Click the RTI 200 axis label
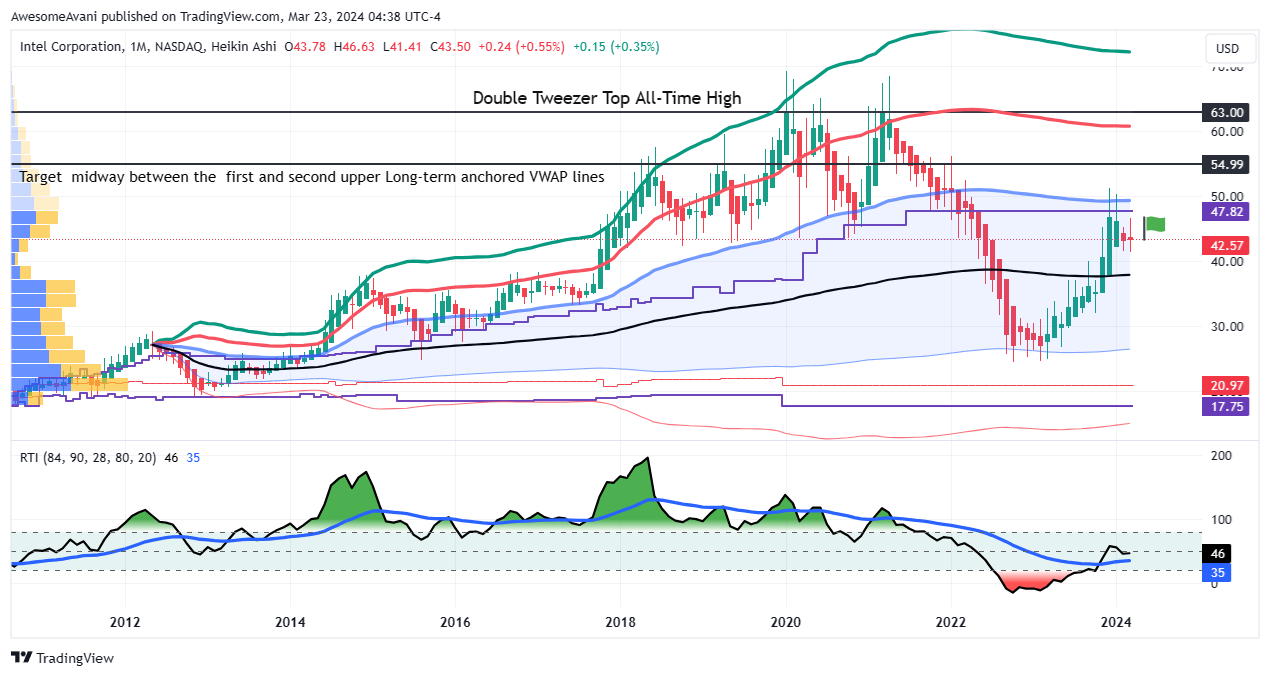Screen dimensions: 1270x677 (x=1220, y=455)
